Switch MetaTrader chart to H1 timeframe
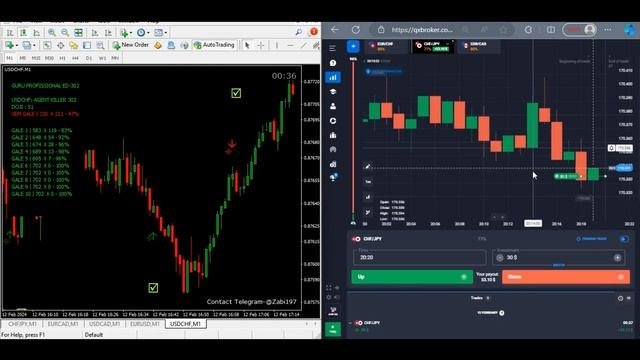 62,58
